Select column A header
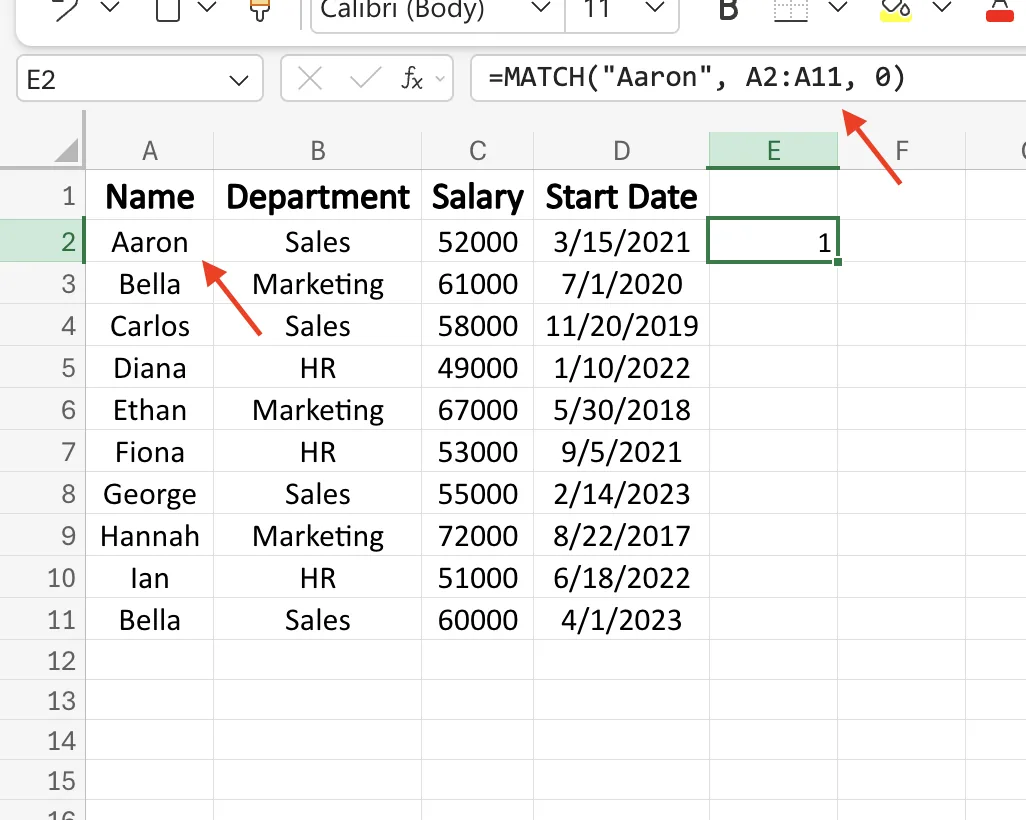Image resolution: width=1026 pixels, height=820 pixels. [150, 151]
